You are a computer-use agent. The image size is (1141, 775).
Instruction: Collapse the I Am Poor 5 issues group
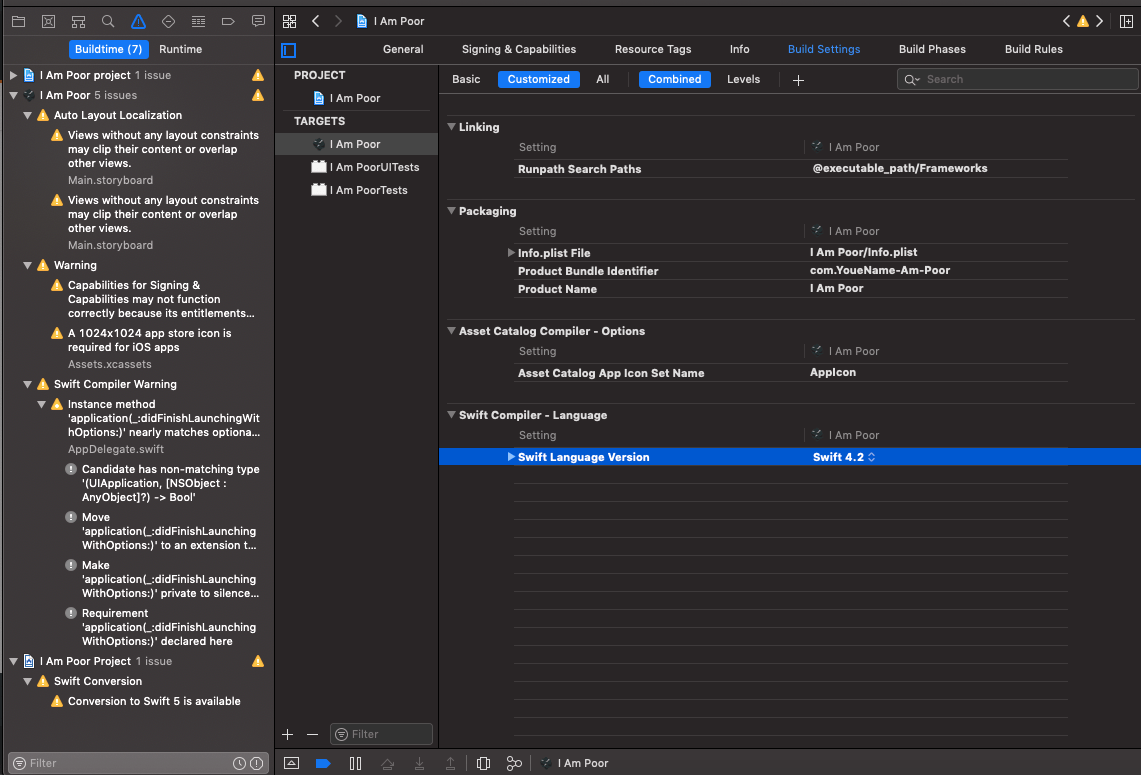click(x=13, y=95)
